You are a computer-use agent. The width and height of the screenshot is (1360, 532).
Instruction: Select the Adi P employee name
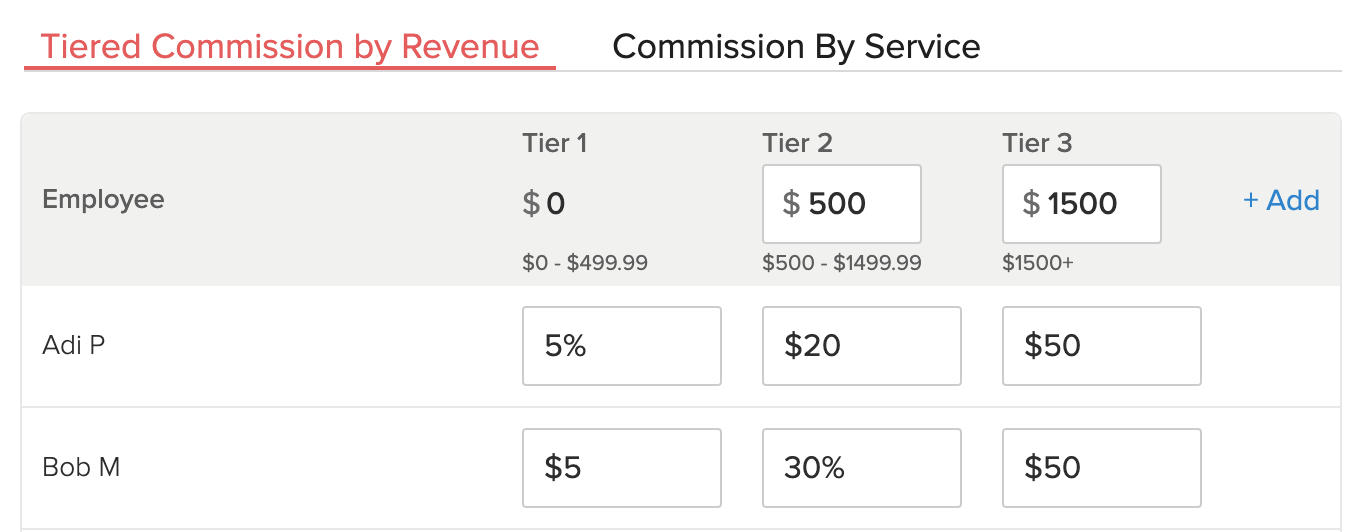73,346
